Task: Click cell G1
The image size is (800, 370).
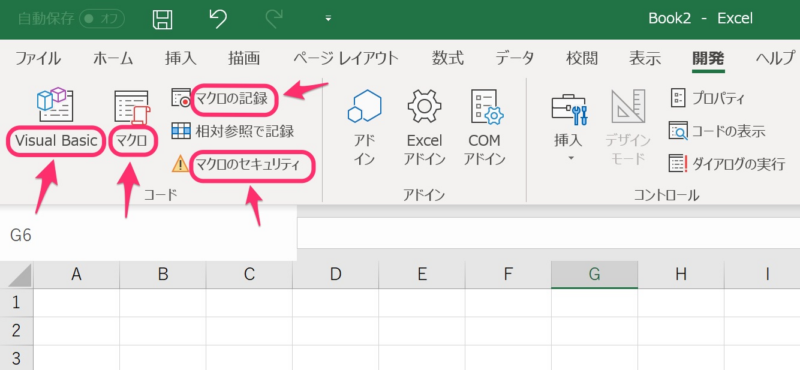Action: pos(594,303)
